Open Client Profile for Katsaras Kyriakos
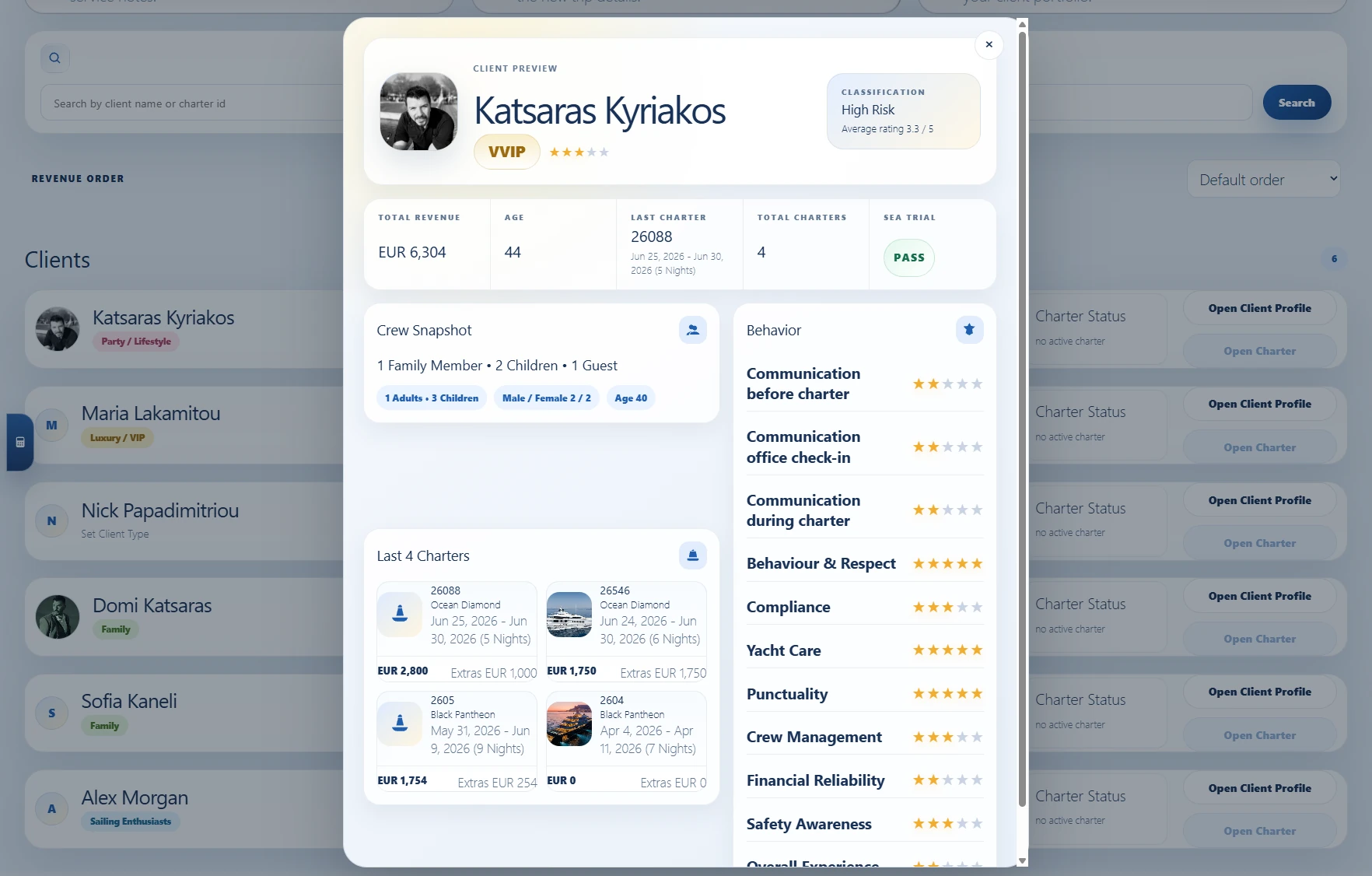 click(x=1259, y=308)
